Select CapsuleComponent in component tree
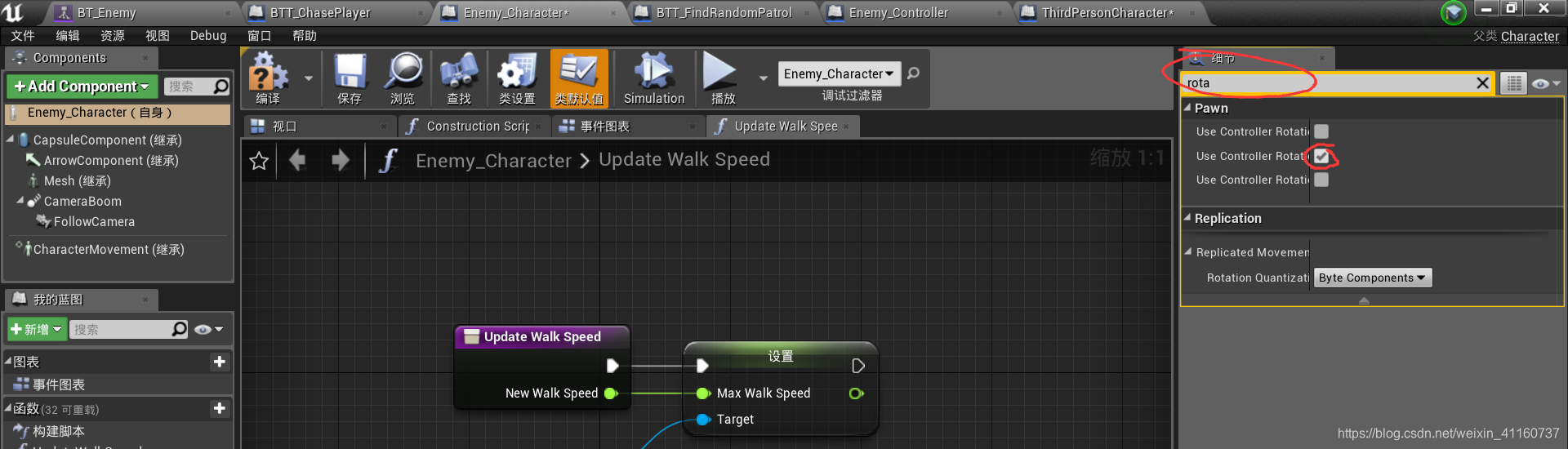Viewport: 1568px width, 449px height. (x=107, y=140)
